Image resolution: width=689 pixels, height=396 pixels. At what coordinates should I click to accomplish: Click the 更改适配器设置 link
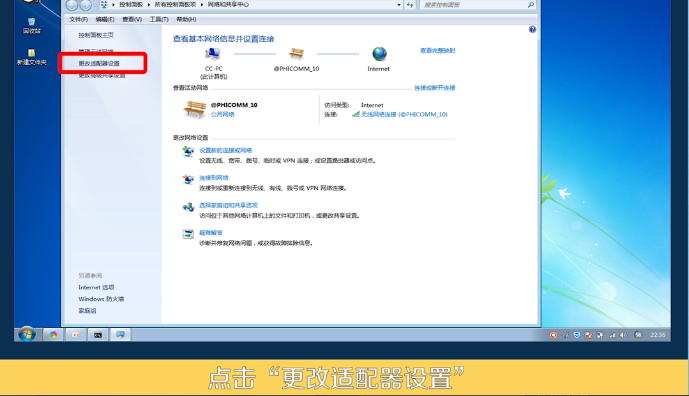pyautogui.click(x=99, y=63)
